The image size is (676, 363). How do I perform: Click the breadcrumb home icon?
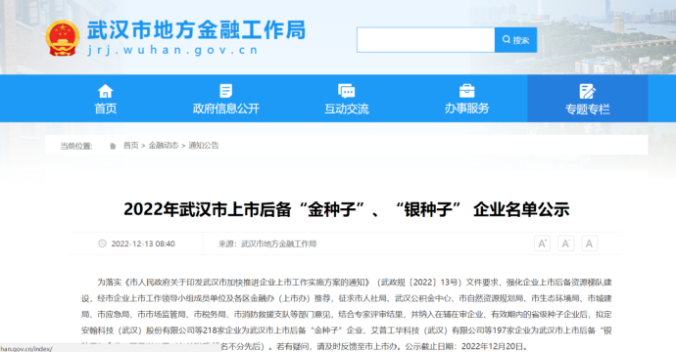(x=113, y=146)
